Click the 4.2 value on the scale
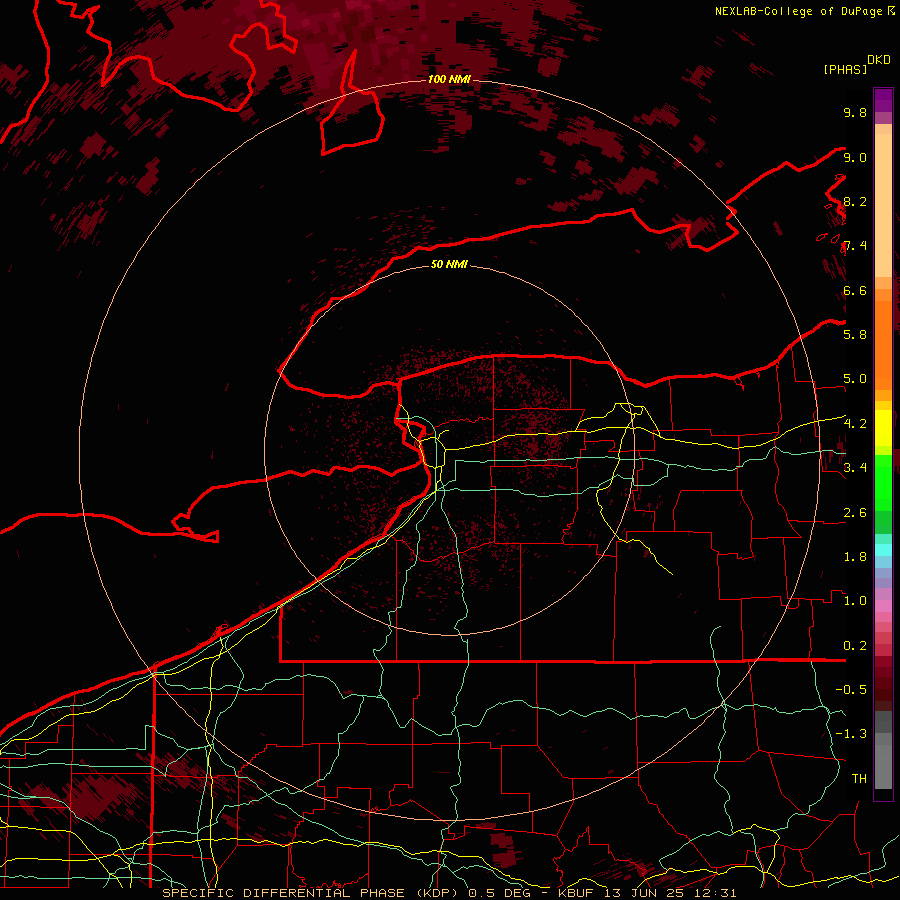This screenshot has width=900, height=900. pos(855,423)
